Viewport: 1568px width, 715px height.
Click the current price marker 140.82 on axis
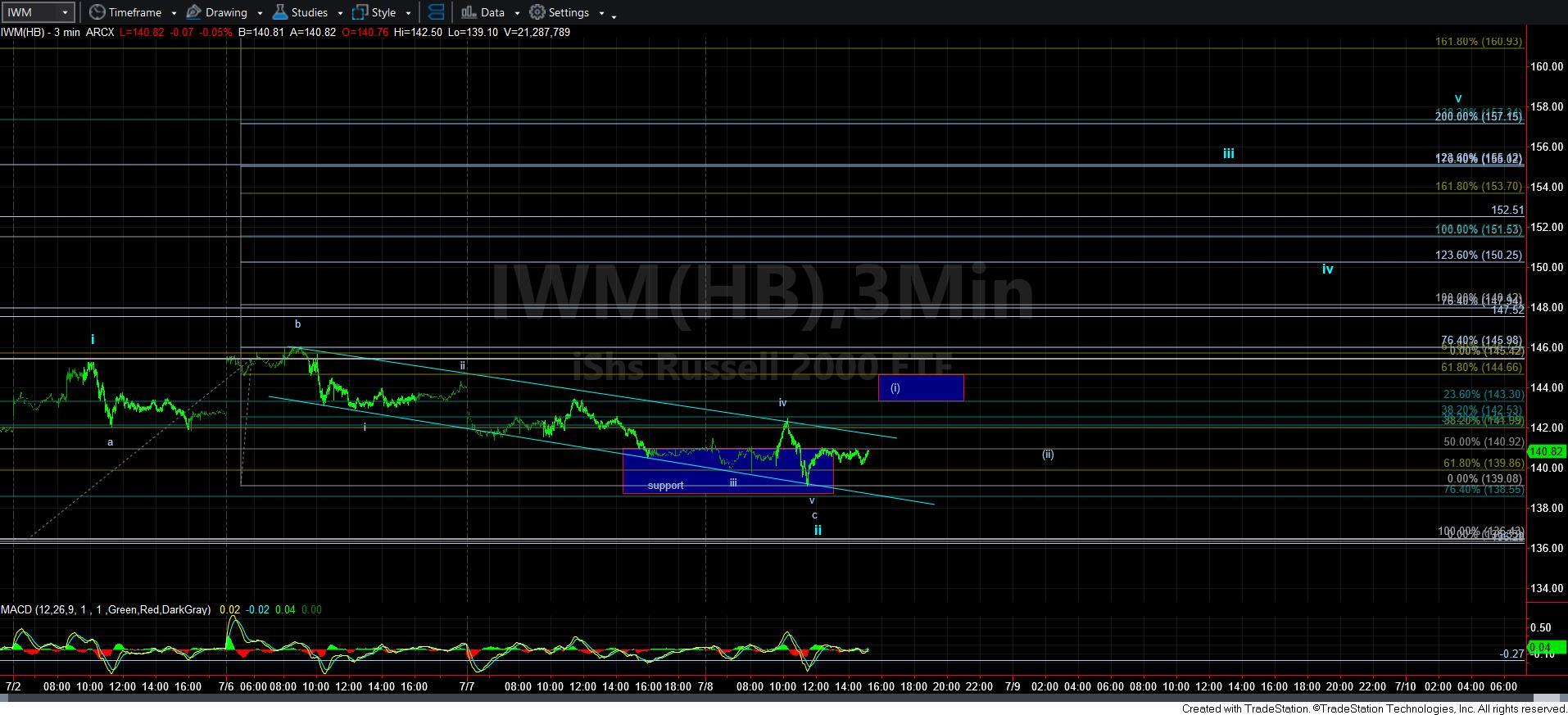[x=1547, y=451]
